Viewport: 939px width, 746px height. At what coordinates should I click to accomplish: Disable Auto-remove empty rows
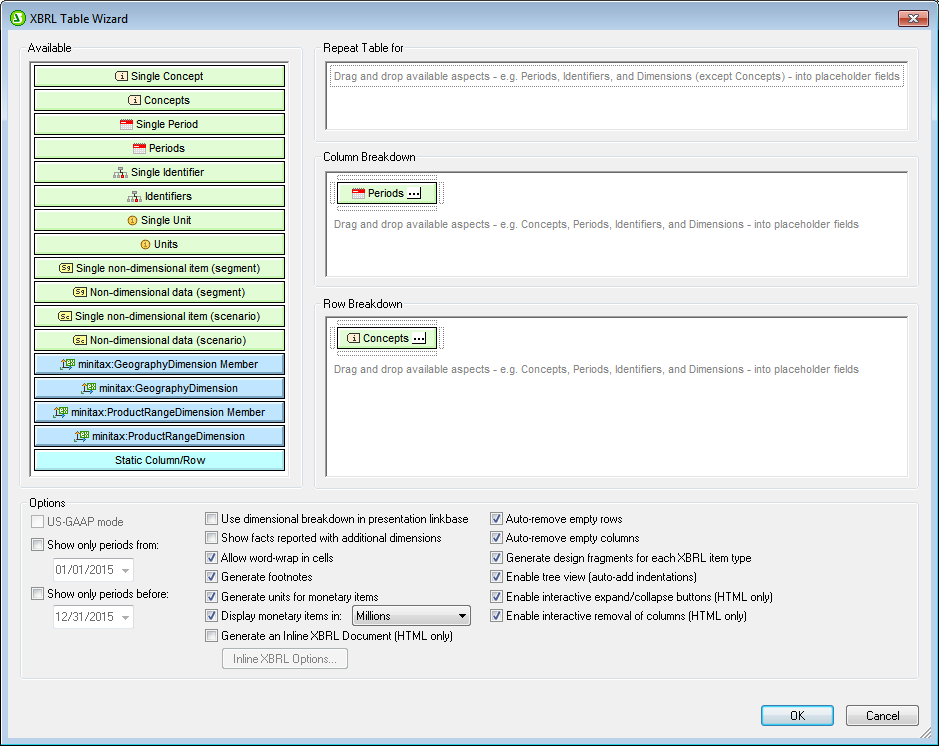click(496, 519)
